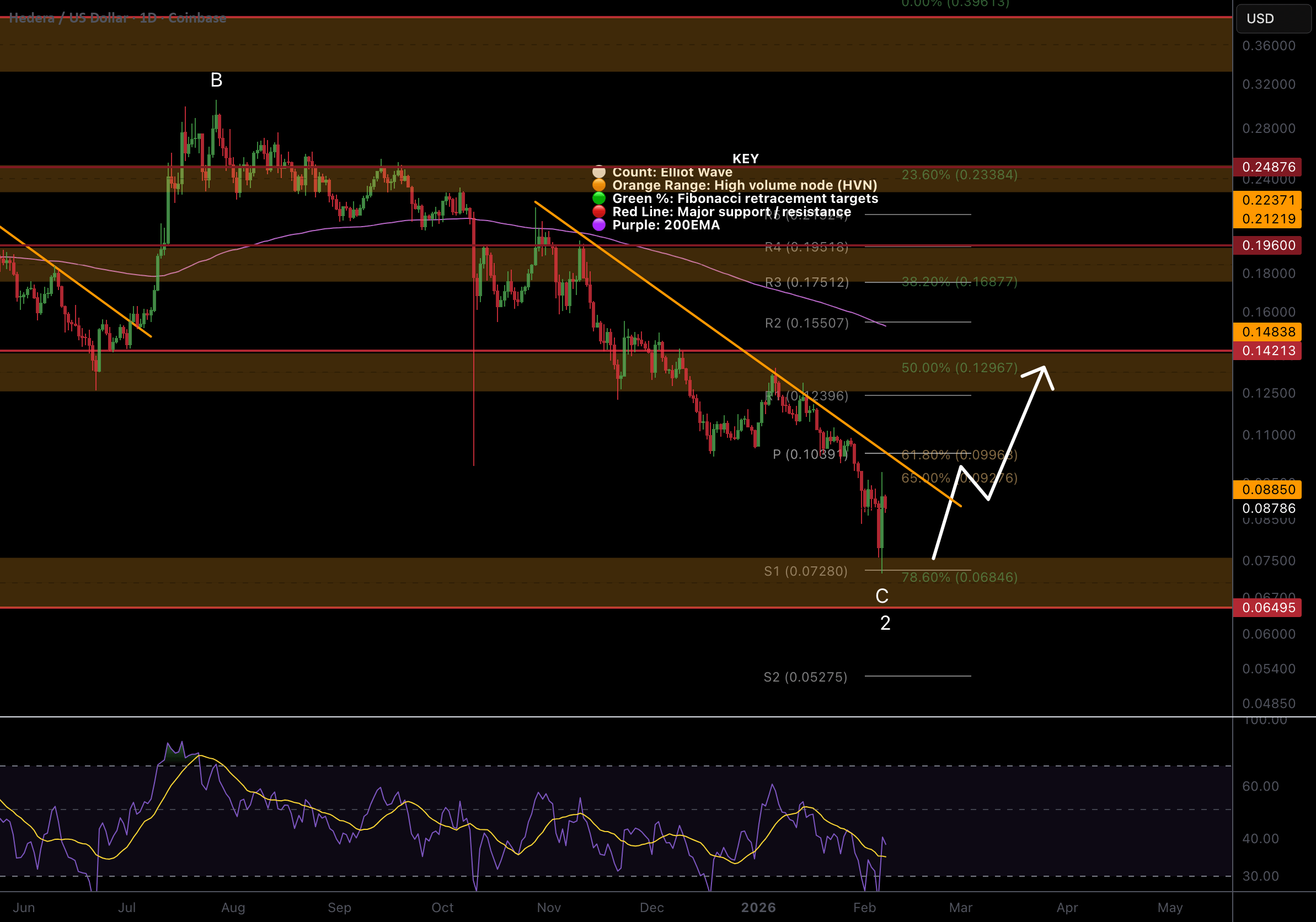Click the green circle beside Fibonacci retracement targets
This screenshot has width=1316, height=922.
click(598, 199)
